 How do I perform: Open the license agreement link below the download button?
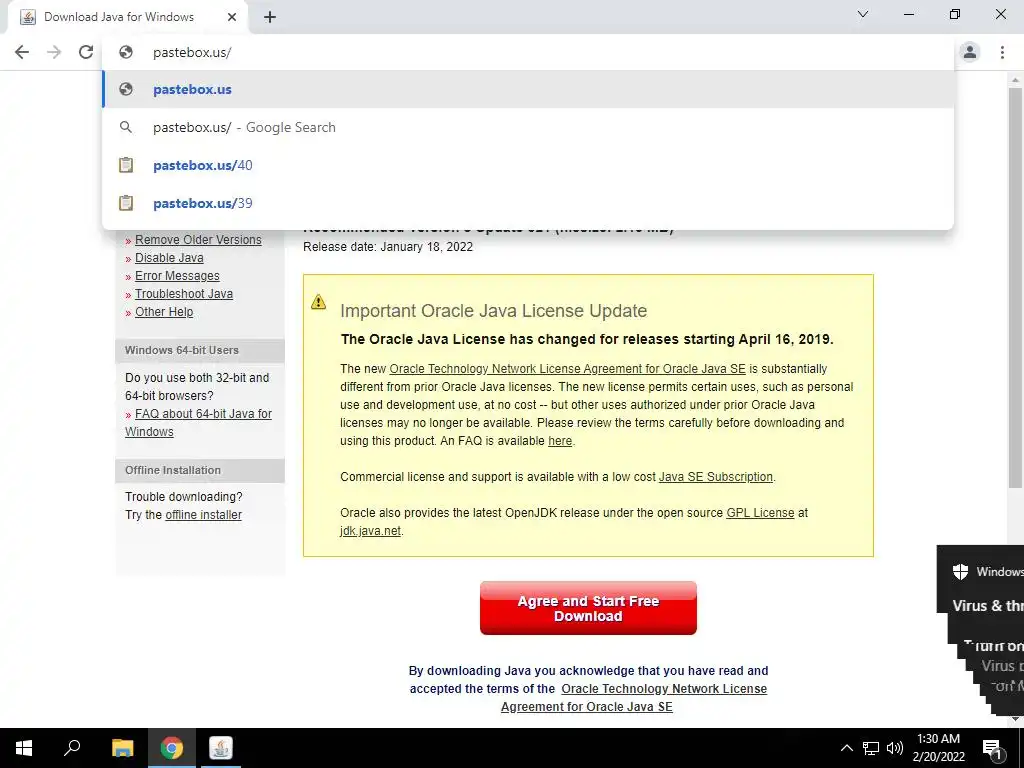633,697
